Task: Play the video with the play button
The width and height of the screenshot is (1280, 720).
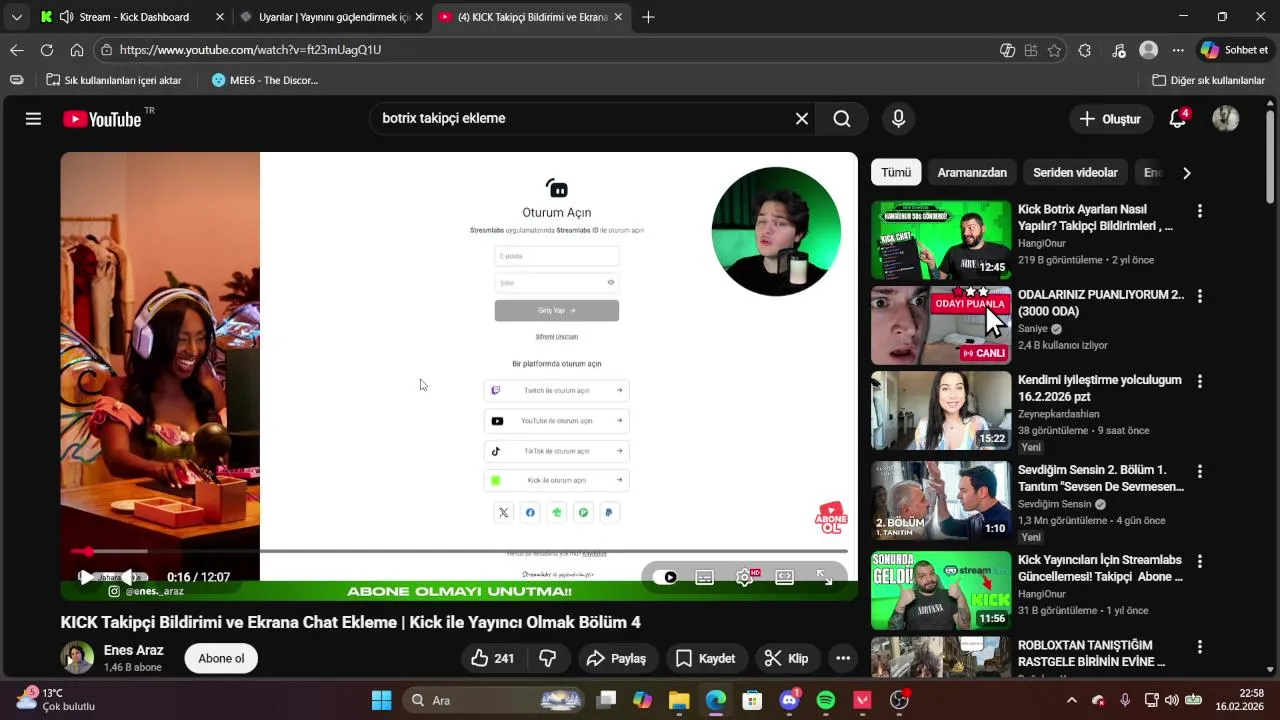Action: coord(86,577)
